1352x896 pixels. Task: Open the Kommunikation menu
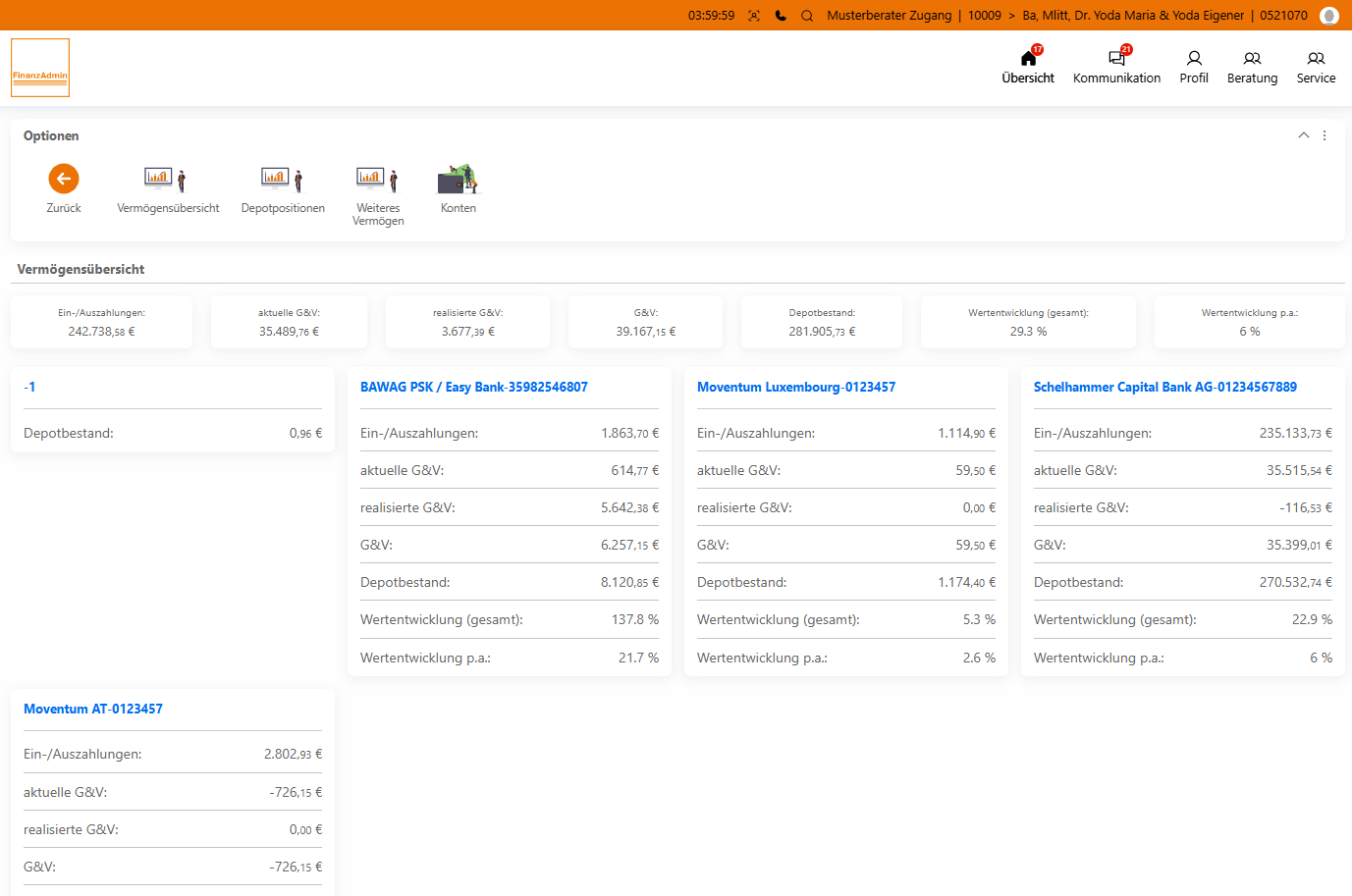(1116, 67)
